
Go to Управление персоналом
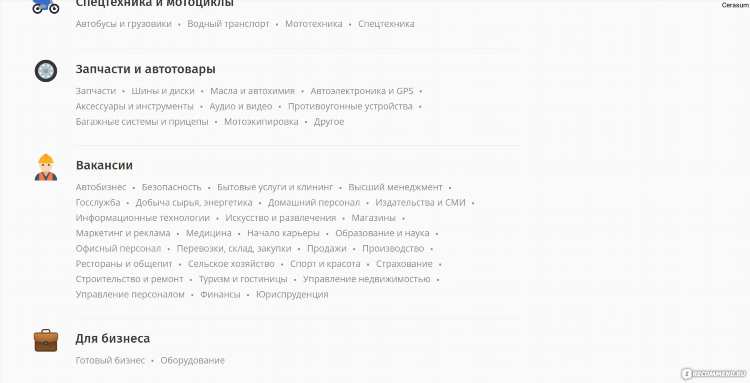[x=130, y=294]
